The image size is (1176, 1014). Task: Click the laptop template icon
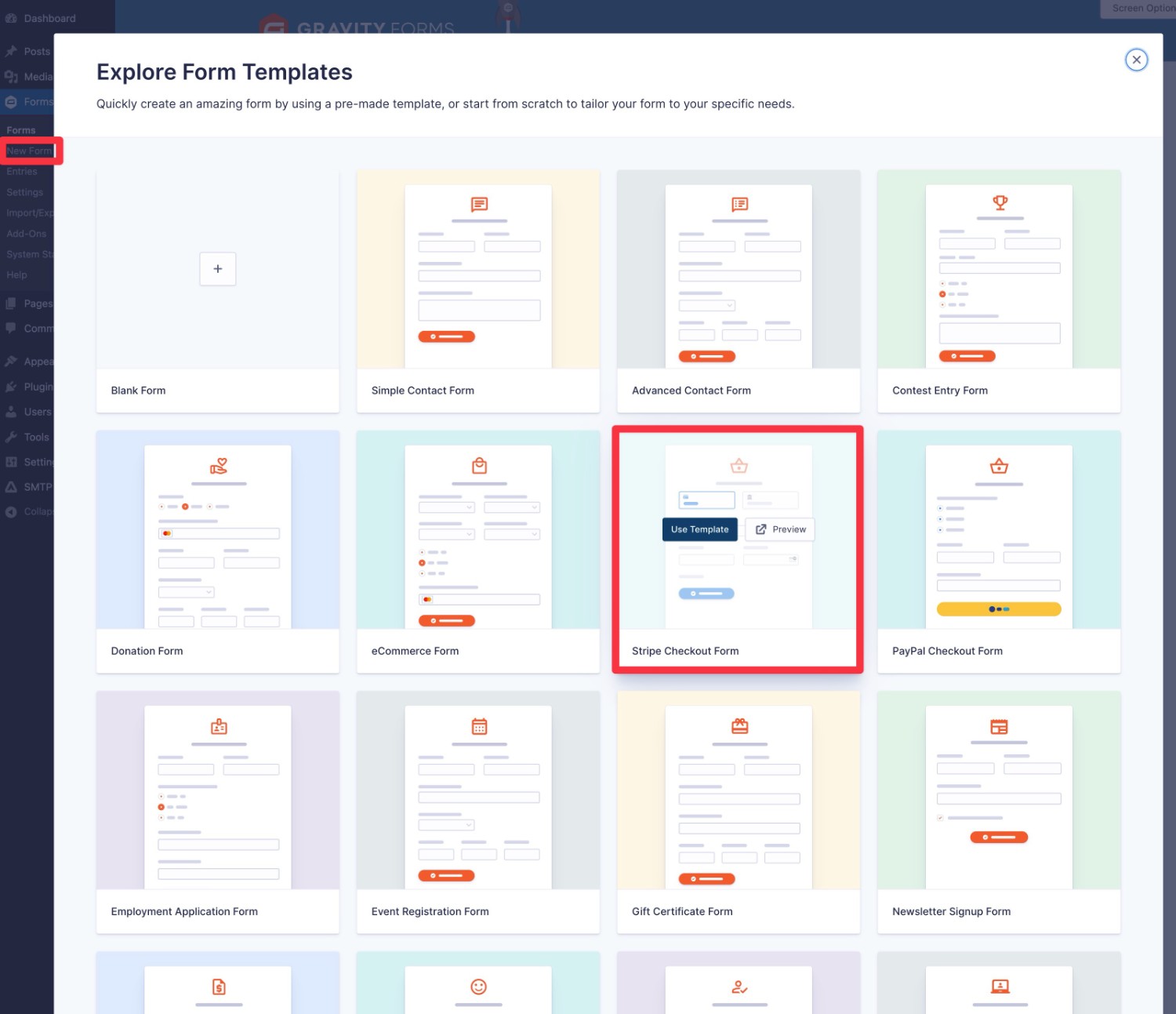(x=1000, y=987)
